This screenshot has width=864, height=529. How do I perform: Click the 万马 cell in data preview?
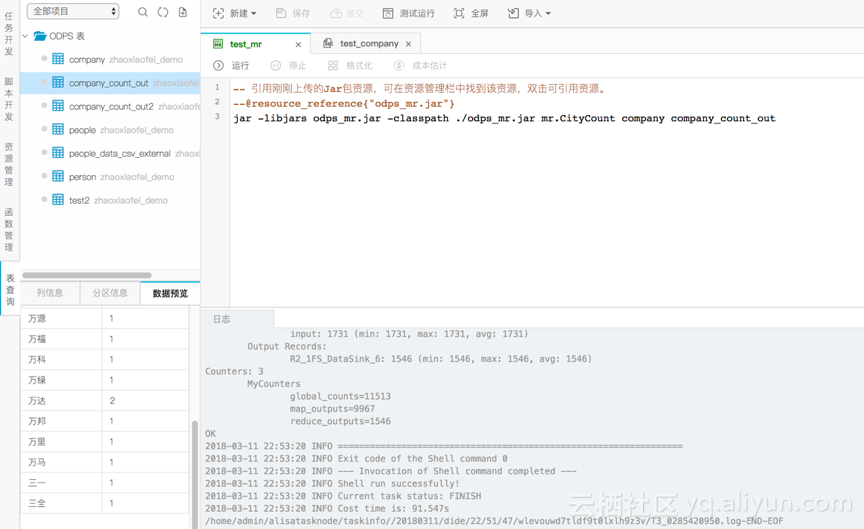click(61, 462)
